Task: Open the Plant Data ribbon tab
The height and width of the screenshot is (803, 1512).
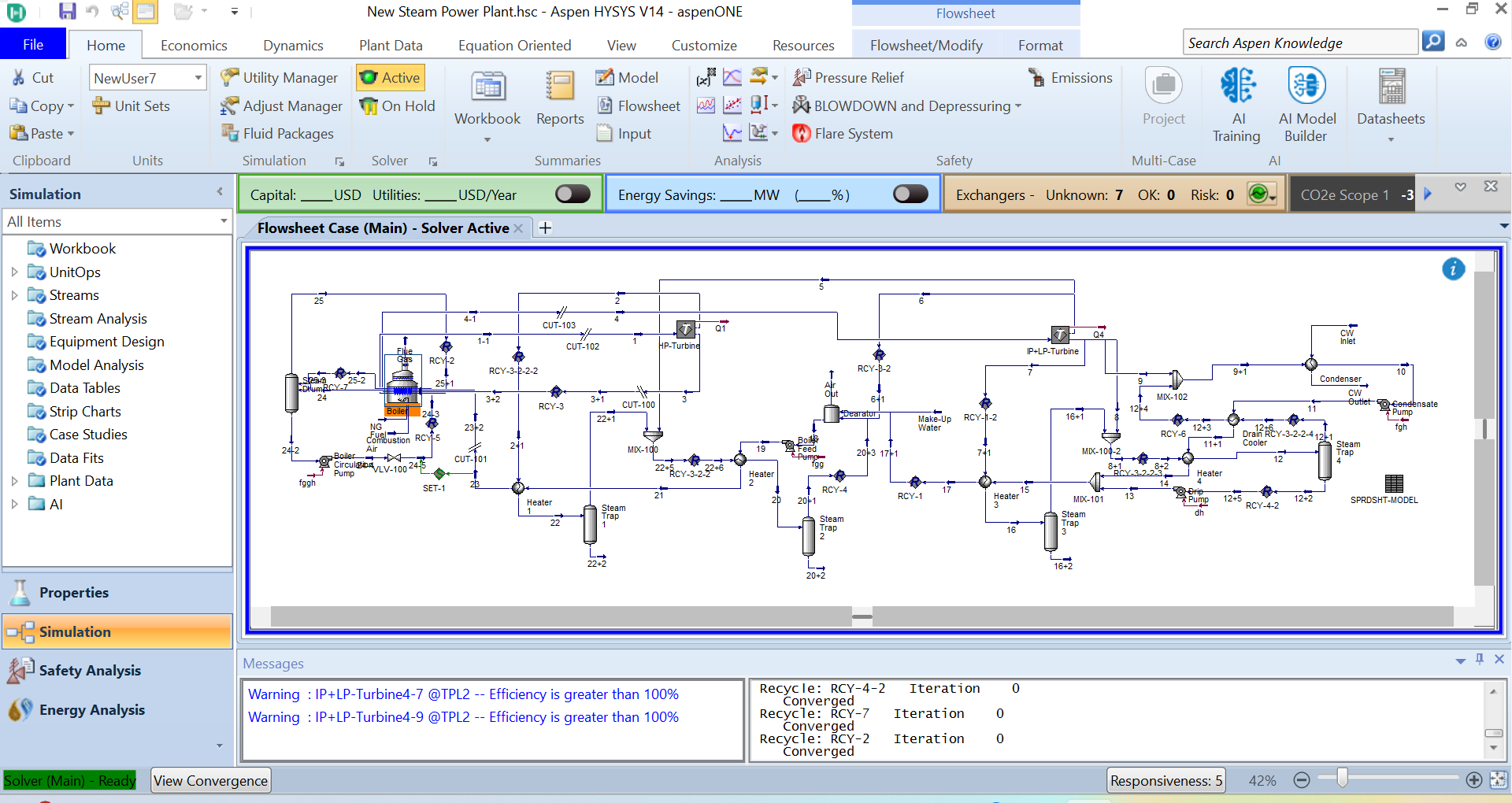Action: pos(391,46)
